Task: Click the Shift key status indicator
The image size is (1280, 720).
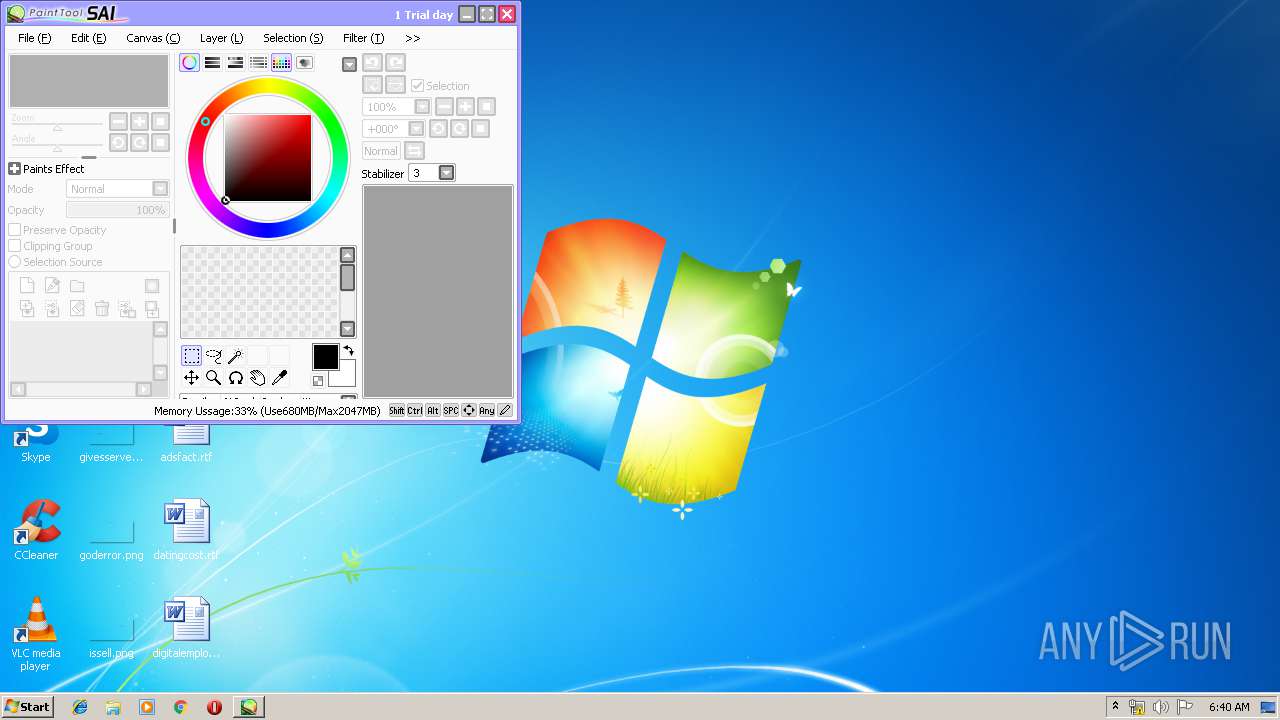Action: (397, 411)
